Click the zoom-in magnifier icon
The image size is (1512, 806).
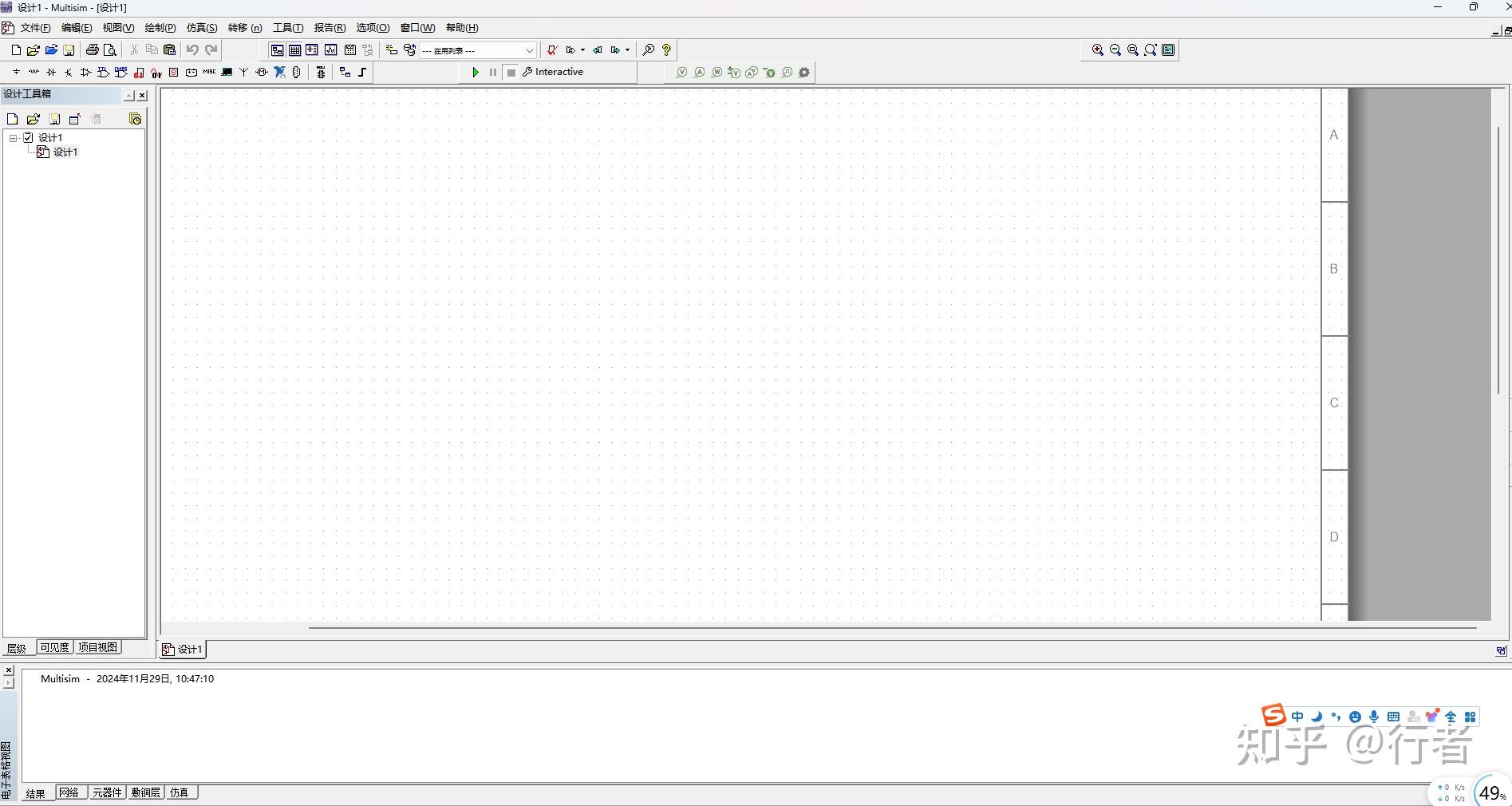pyautogui.click(x=1097, y=49)
